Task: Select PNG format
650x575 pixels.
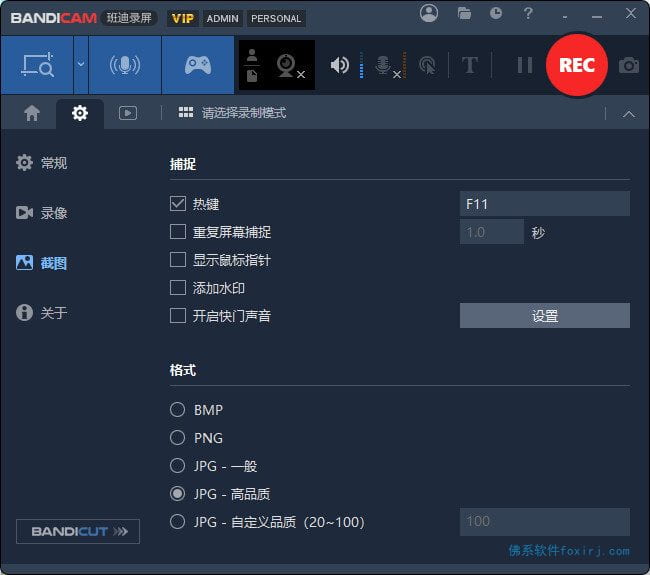Action: pos(177,438)
